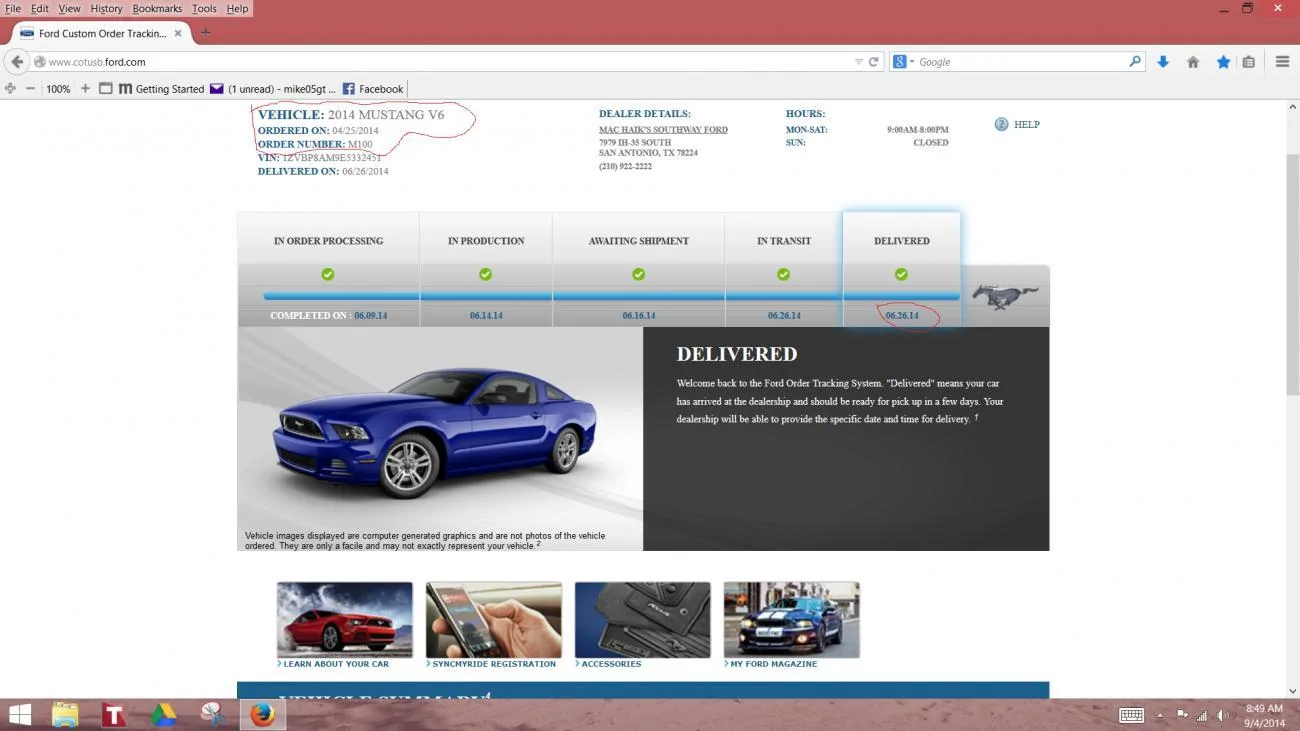Show hidden tray icons arrow
1300x731 pixels.
coord(1160,715)
